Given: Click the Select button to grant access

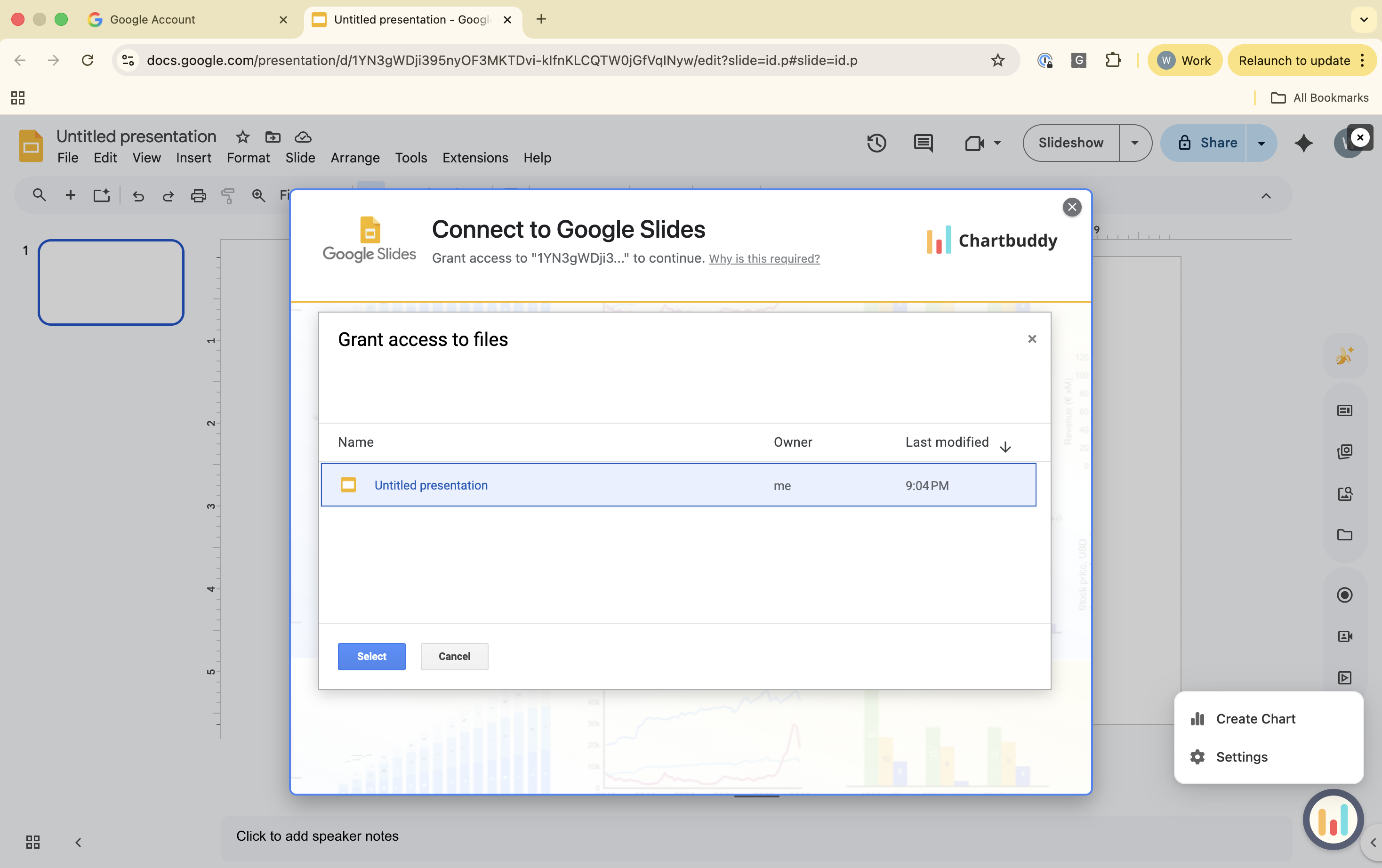Looking at the screenshot, I should 371,656.
